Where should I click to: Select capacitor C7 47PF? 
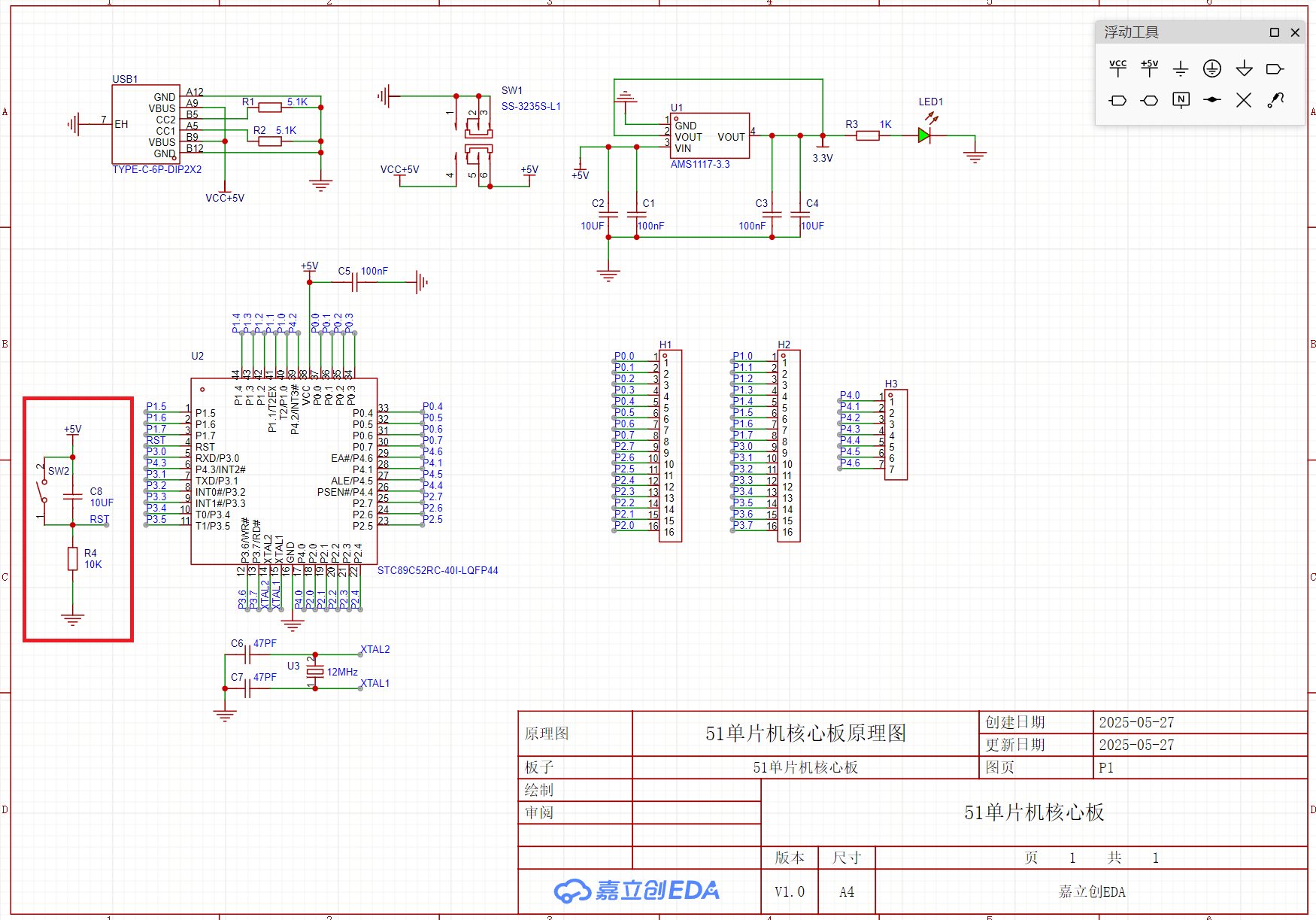point(246,688)
